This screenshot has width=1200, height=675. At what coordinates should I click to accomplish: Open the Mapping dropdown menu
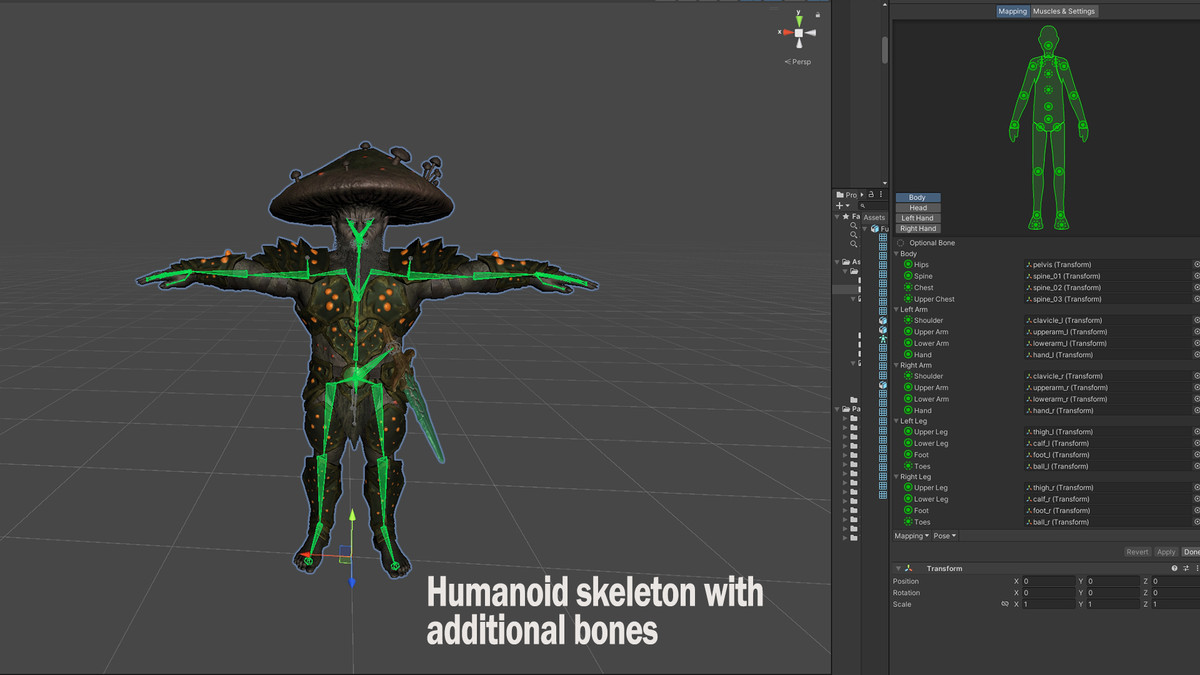[x=911, y=536]
